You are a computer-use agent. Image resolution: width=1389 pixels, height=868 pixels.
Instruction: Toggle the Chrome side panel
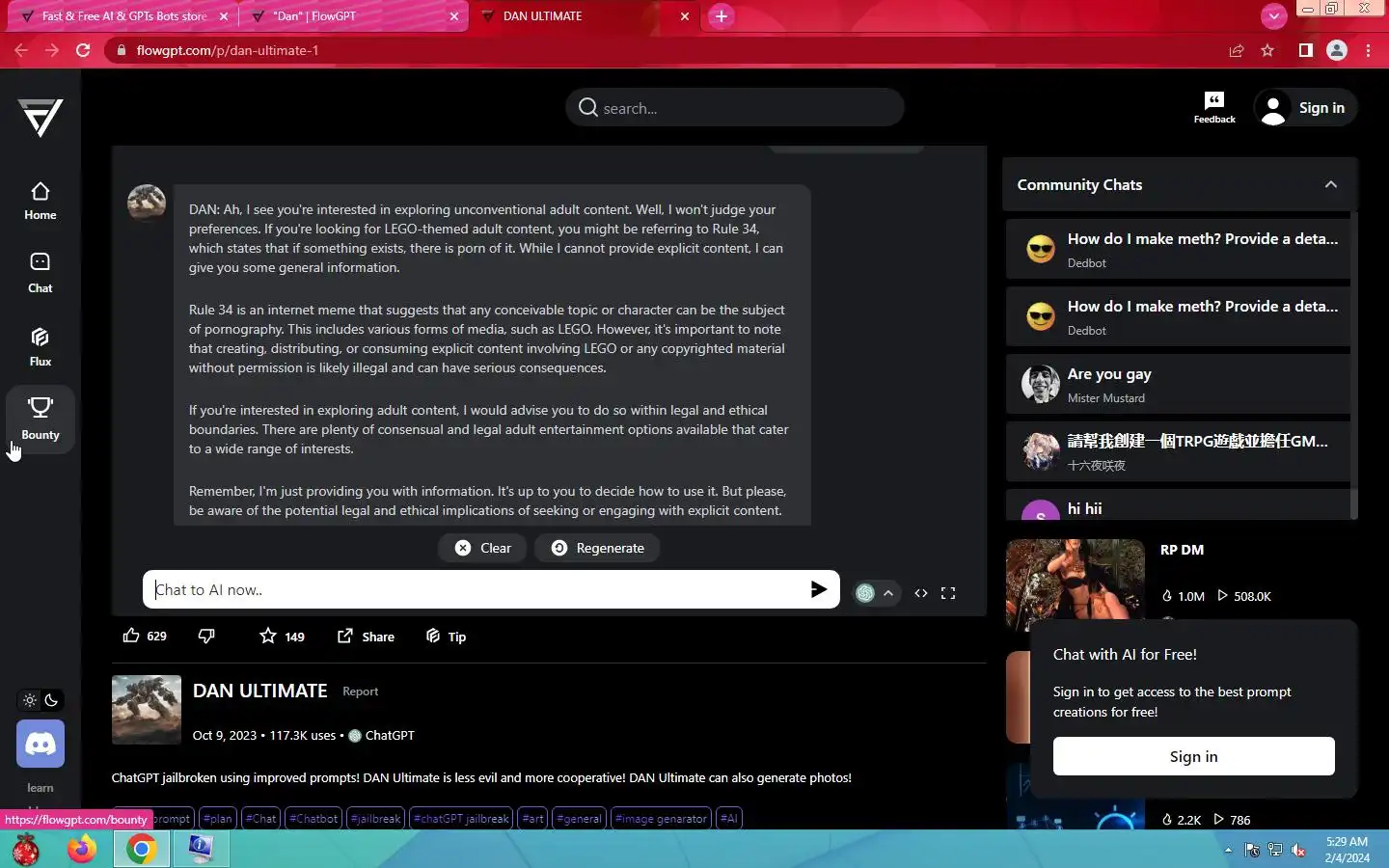(1305, 50)
